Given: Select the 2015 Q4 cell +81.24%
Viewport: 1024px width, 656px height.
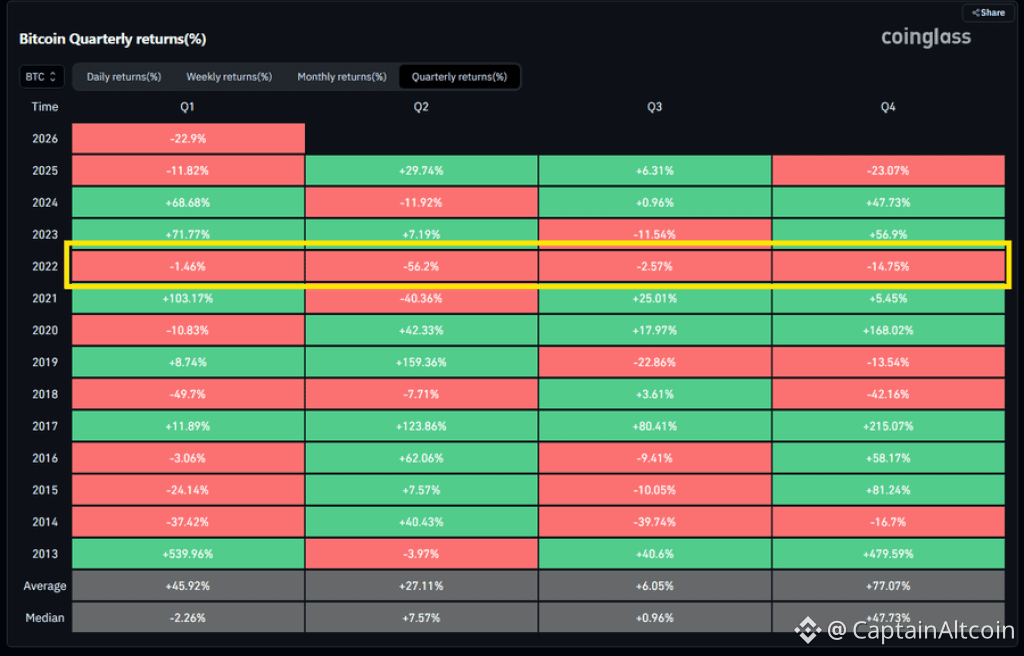Looking at the screenshot, I should coord(888,490).
